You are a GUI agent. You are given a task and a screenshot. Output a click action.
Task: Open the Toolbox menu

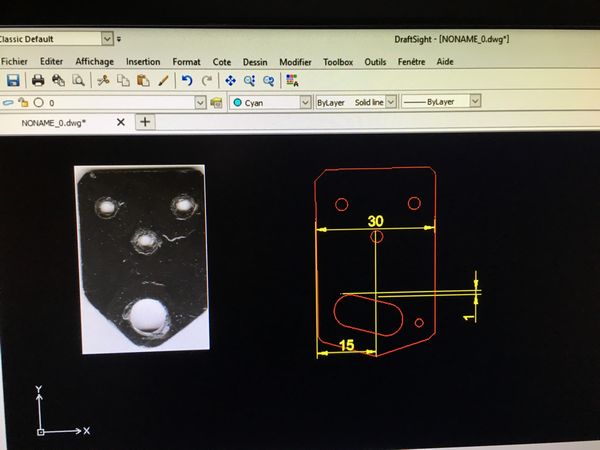pyautogui.click(x=338, y=62)
